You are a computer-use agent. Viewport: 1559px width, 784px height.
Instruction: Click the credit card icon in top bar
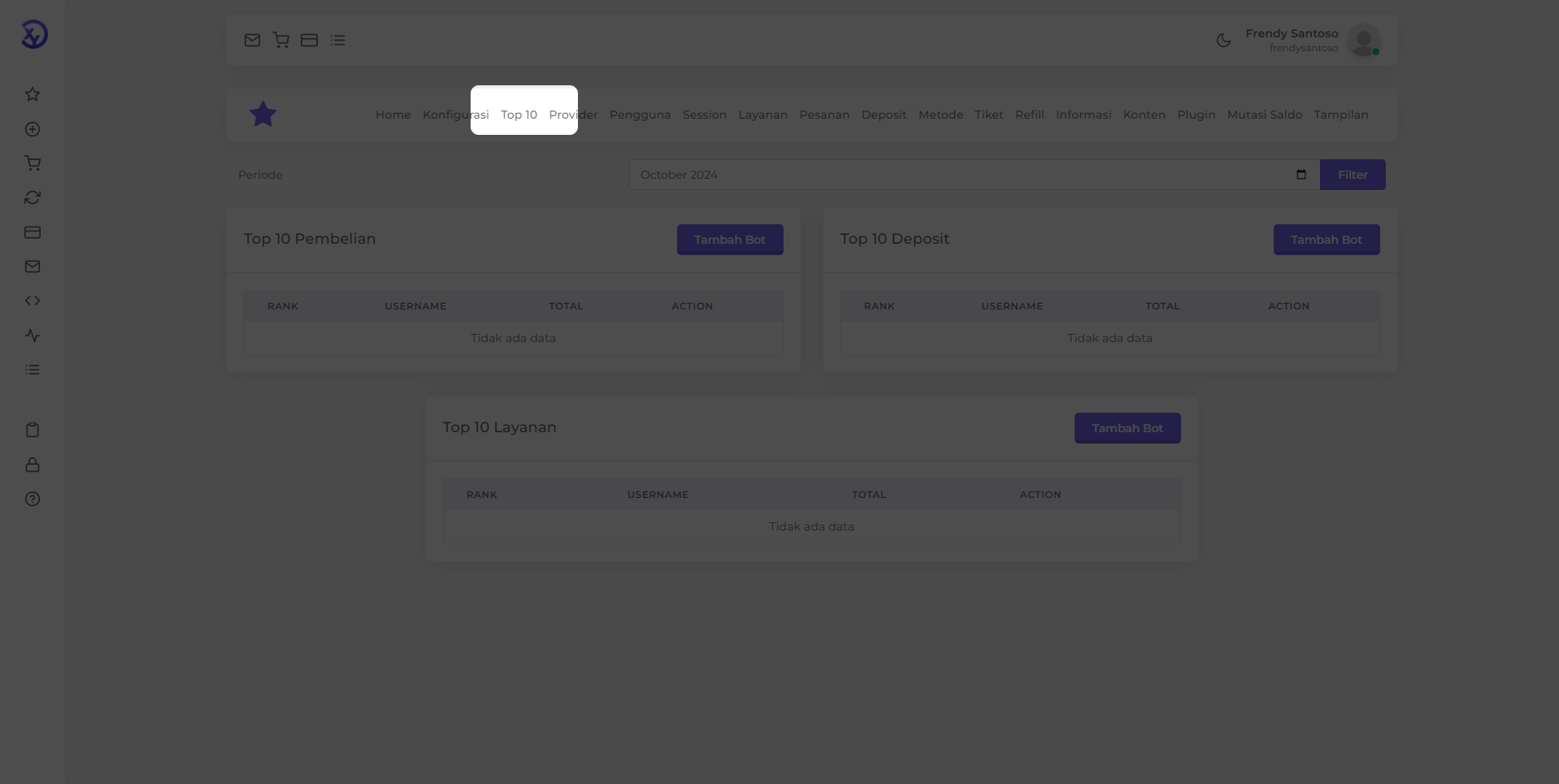pyautogui.click(x=309, y=40)
